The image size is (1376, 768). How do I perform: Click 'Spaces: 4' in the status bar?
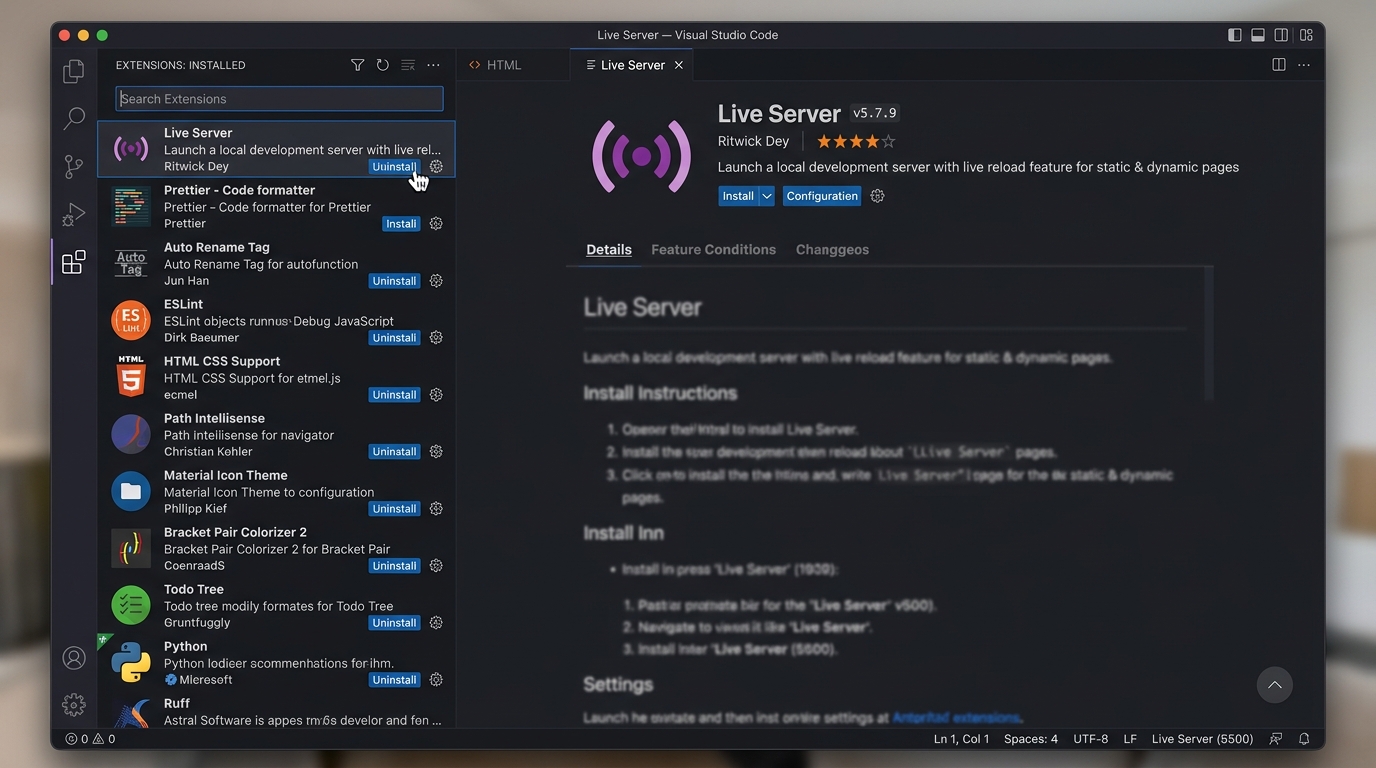pos(1031,739)
